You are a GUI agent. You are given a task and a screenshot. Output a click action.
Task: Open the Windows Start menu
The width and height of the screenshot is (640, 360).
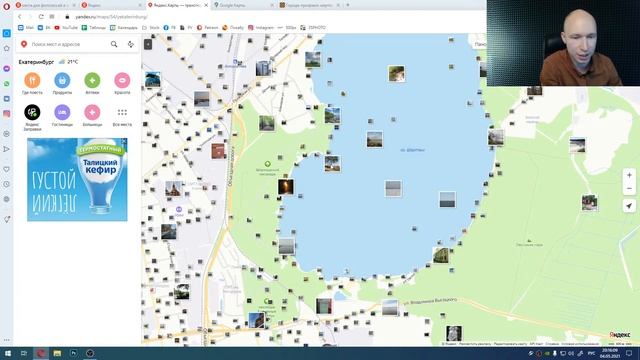coord(7,353)
